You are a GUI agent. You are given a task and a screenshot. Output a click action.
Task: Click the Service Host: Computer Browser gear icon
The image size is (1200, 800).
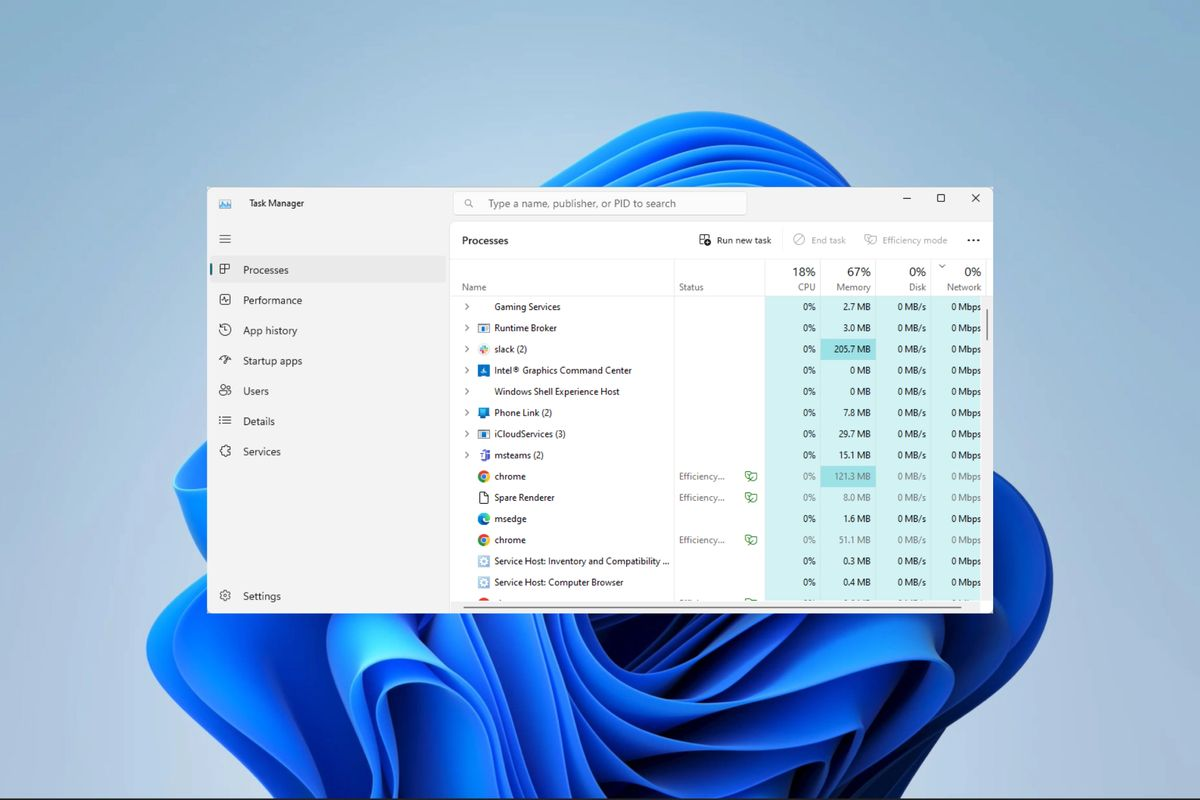click(484, 582)
